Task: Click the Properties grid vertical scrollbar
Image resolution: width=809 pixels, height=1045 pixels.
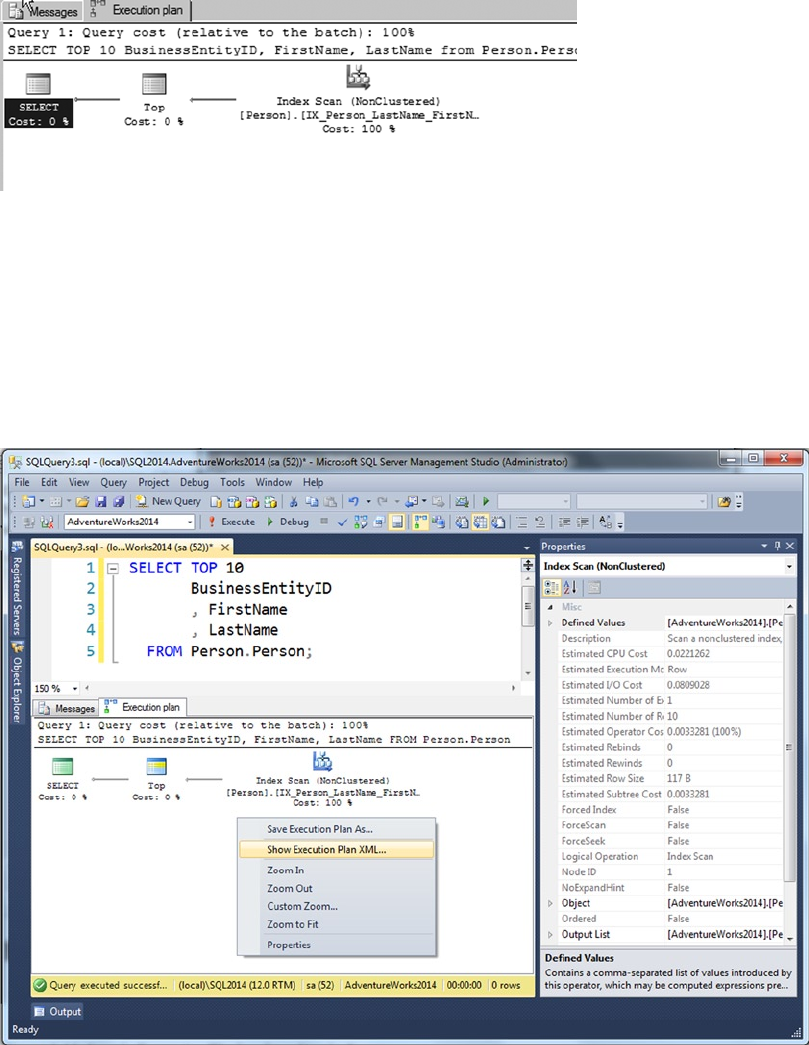Action: pyautogui.click(x=790, y=746)
